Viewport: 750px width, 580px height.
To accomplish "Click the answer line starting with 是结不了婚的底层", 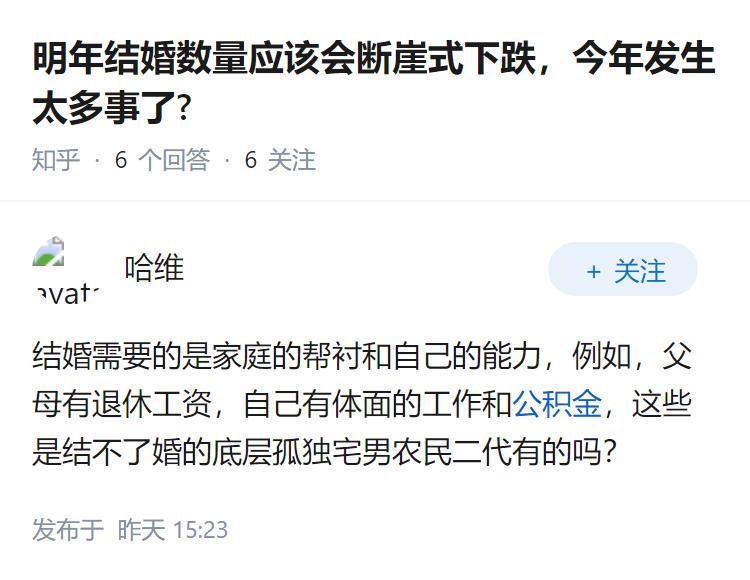I will coord(324,452).
